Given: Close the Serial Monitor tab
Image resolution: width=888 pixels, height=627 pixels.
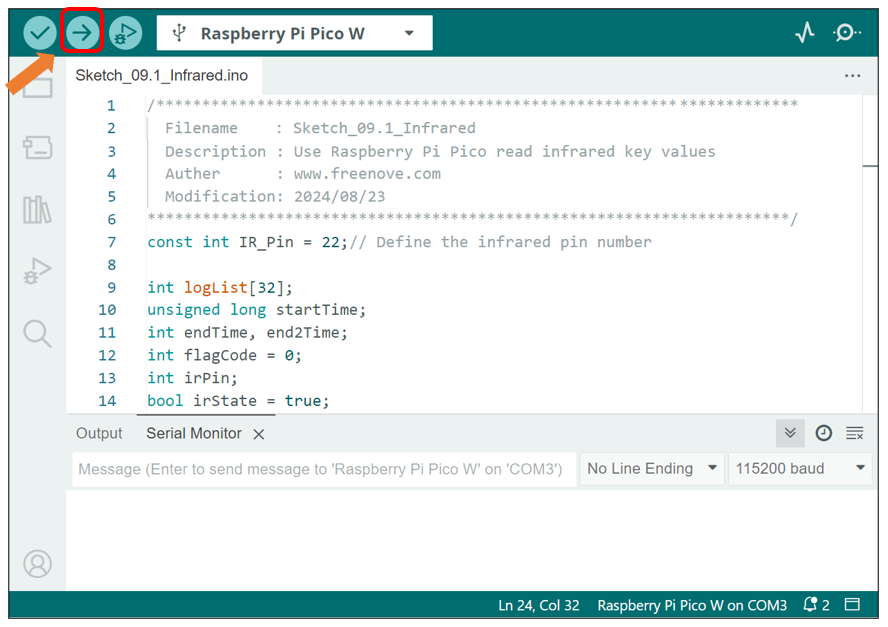Looking at the screenshot, I should tap(259, 434).
